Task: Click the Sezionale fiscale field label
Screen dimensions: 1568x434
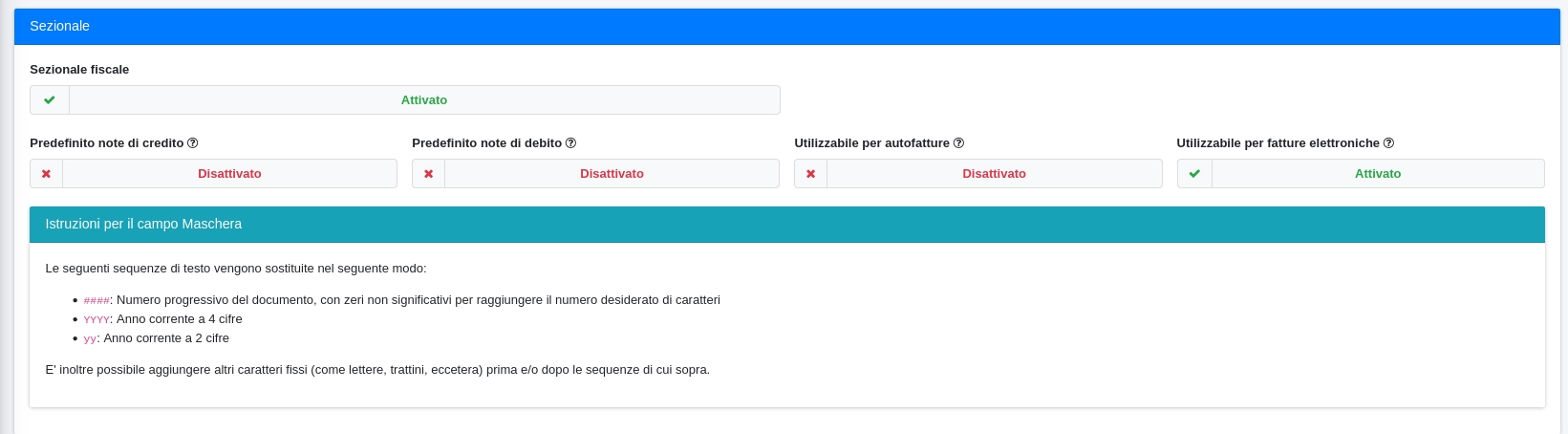Action: pos(79,70)
